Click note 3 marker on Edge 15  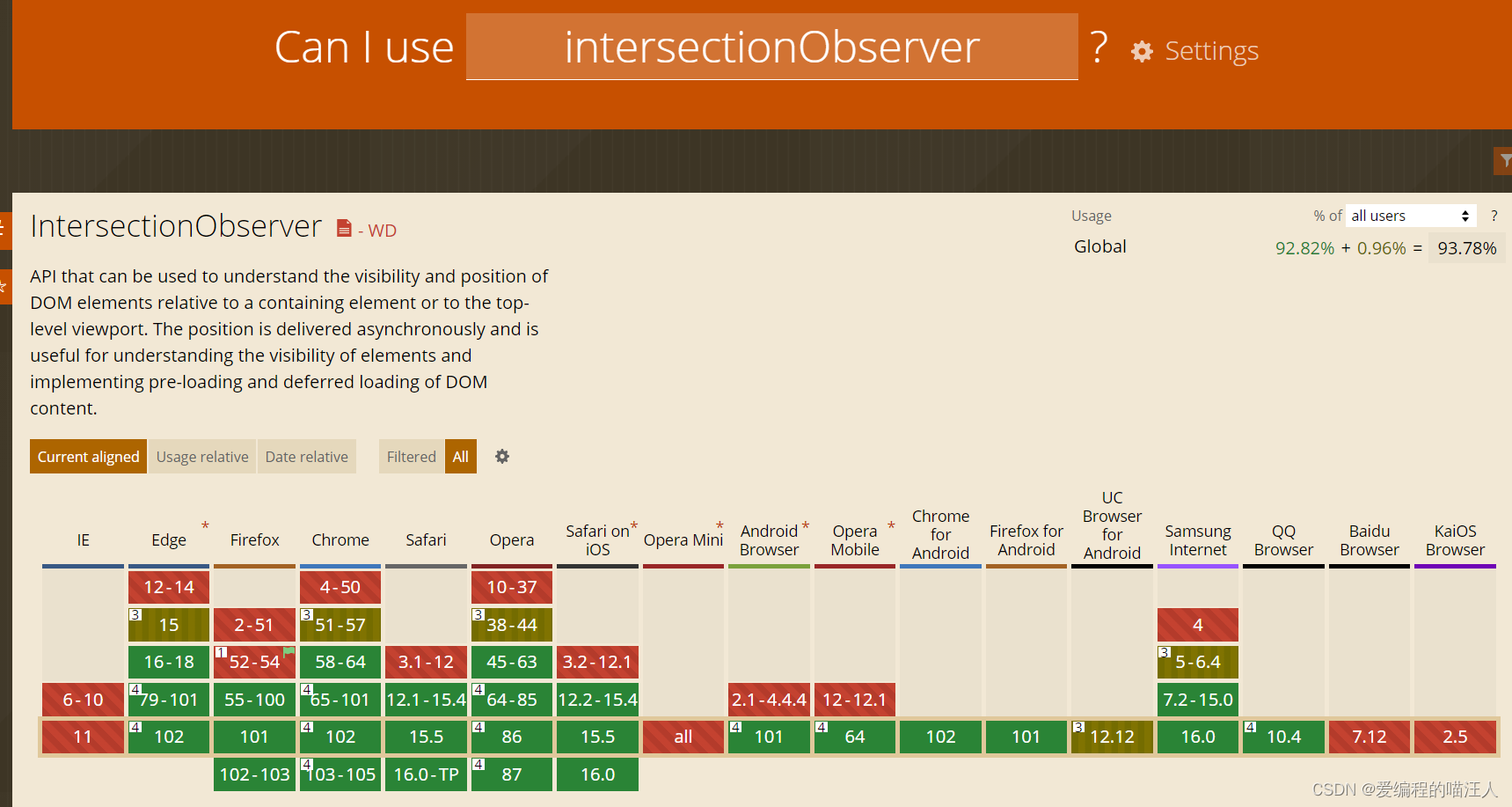click(x=135, y=614)
